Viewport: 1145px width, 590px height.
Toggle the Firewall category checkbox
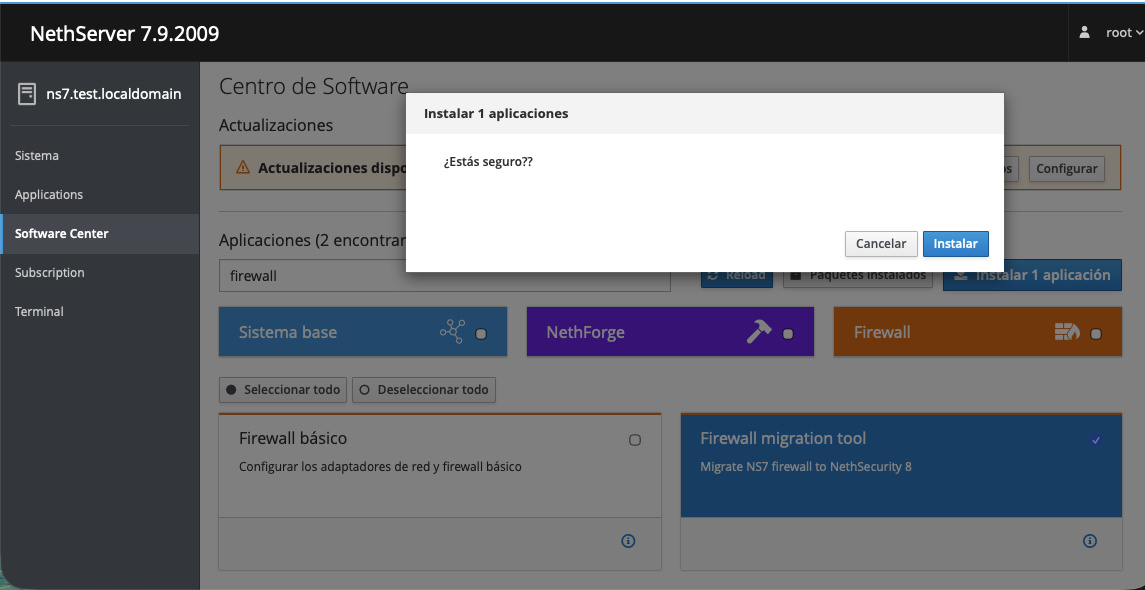coord(1096,334)
